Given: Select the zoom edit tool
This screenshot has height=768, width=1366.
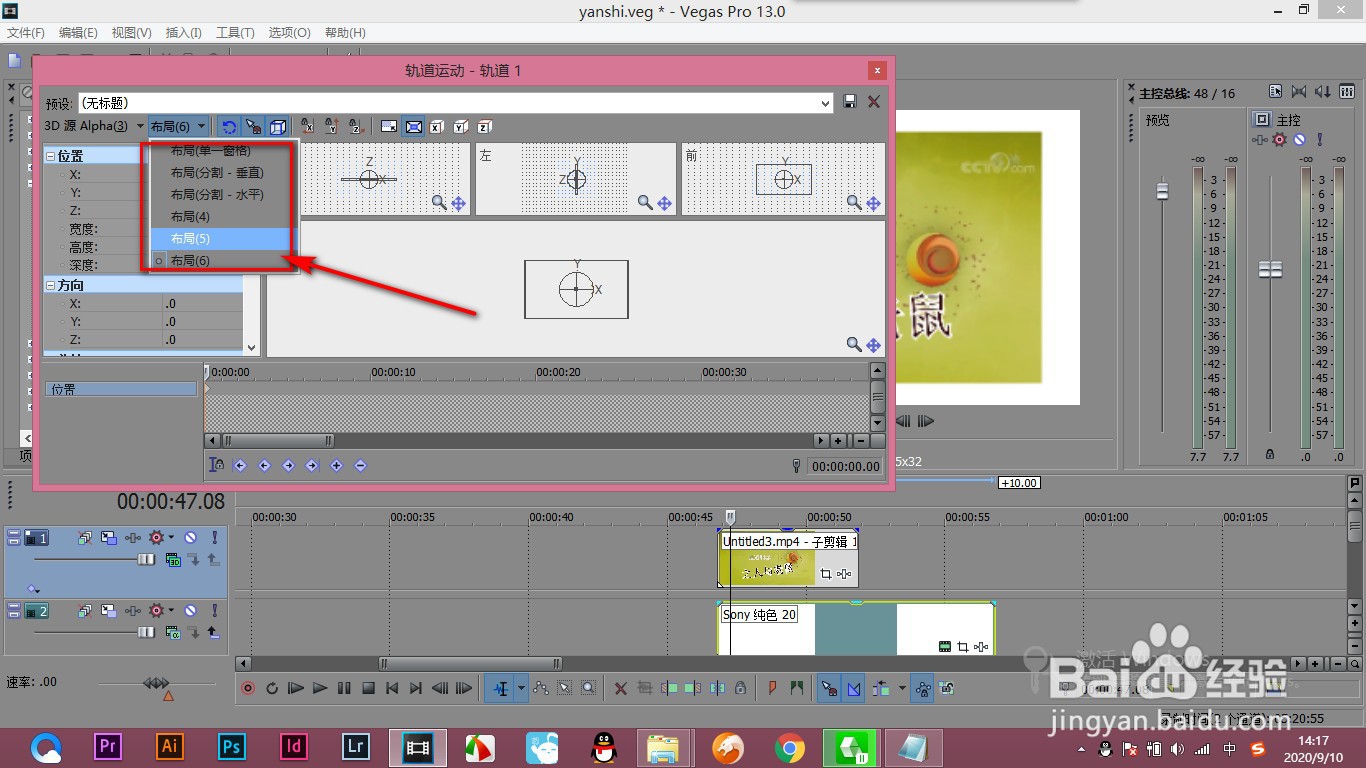Looking at the screenshot, I should point(589,688).
